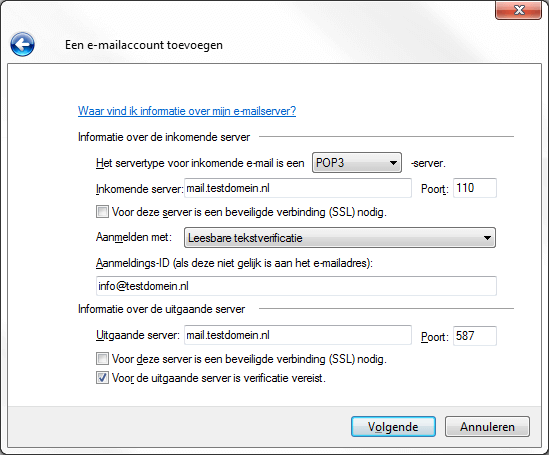Expand the Leesbare tekstverificatie dropdown
Screen dimensions: 549x455
(340, 238)
